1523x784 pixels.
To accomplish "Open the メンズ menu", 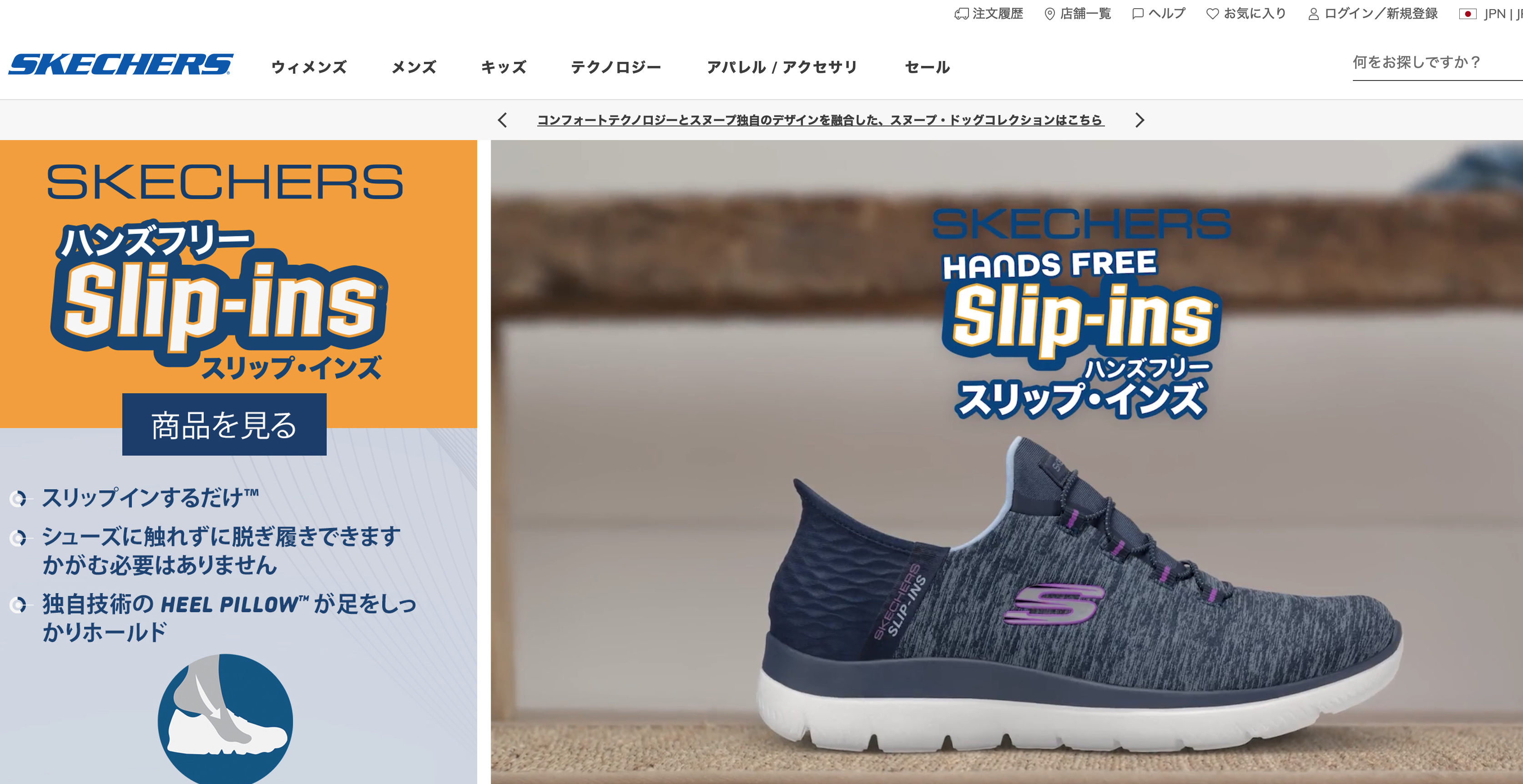I will 414,67.
